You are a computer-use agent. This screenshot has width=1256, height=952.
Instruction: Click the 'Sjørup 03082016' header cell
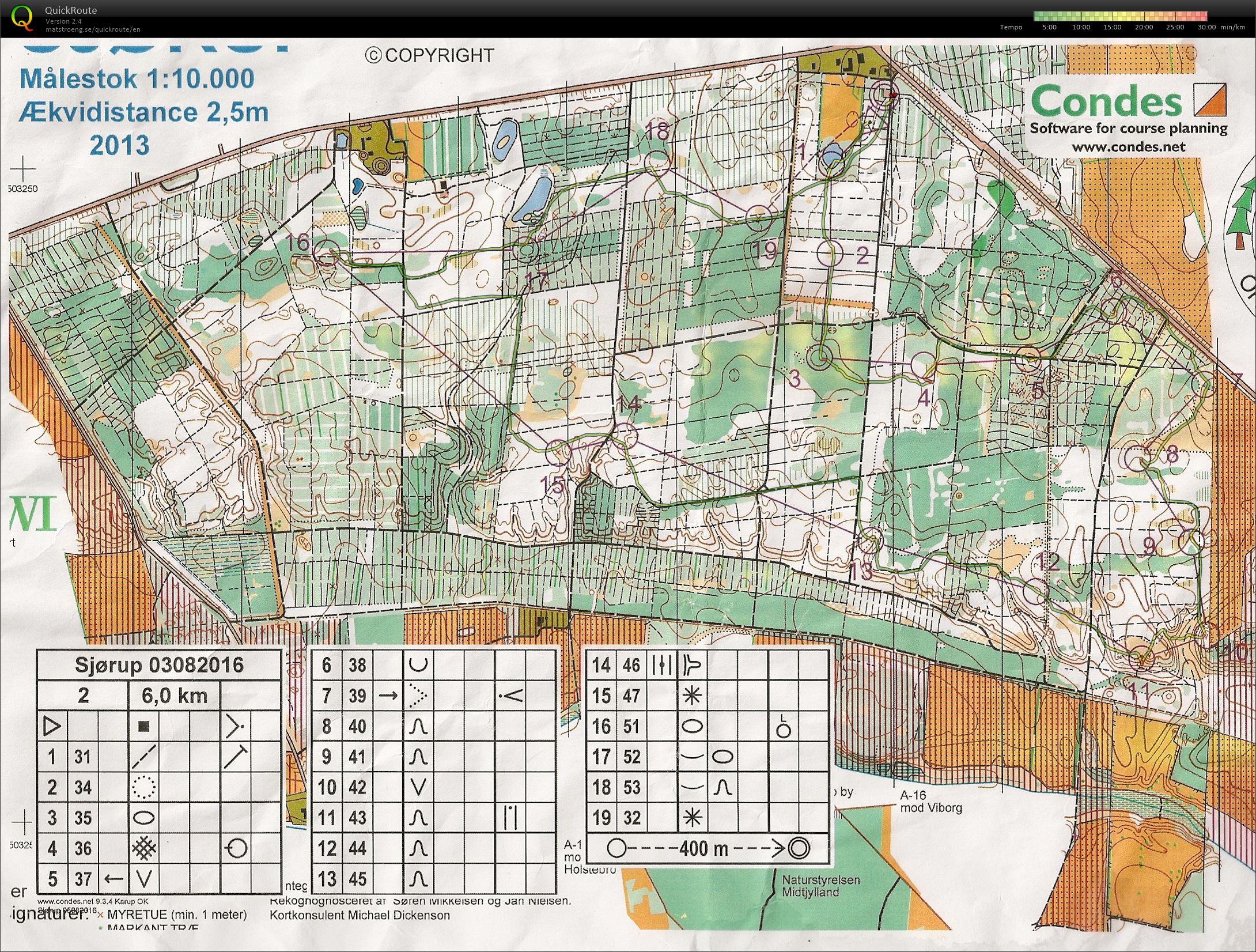pyautogui.click(x=160, y=665)
